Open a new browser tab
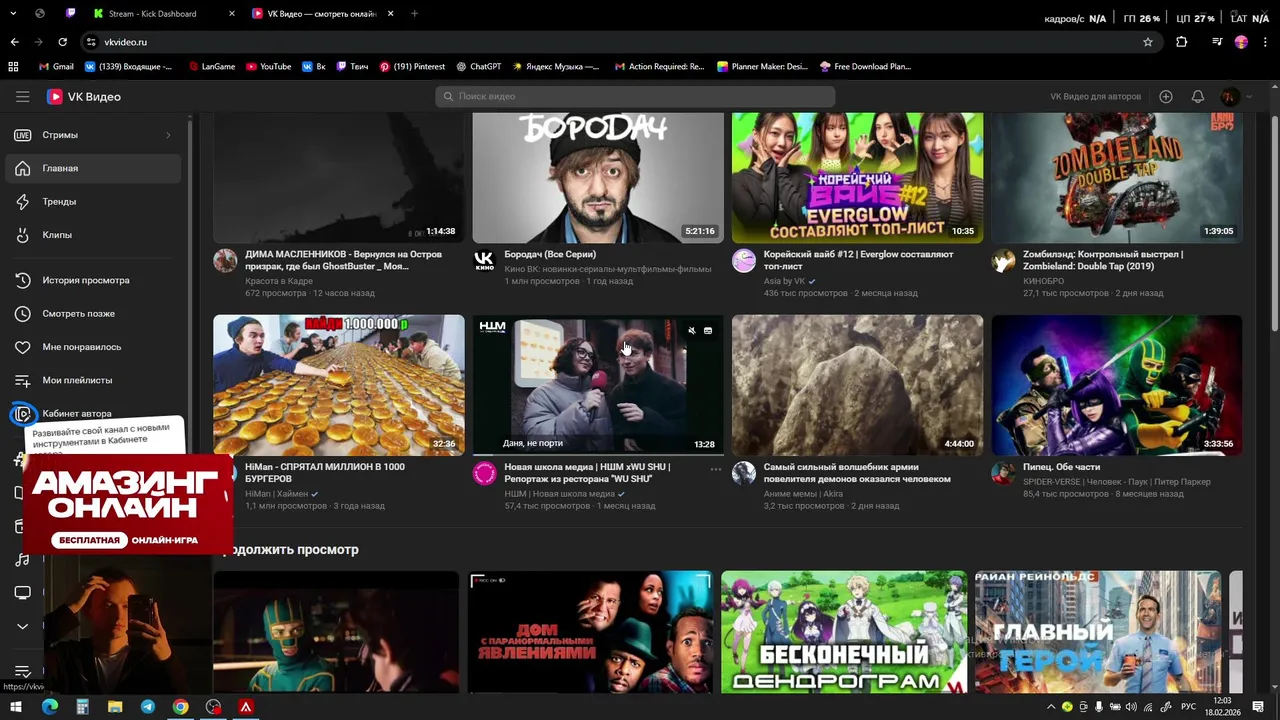The width and height of the screenshot is (1280, 720). point(414,14)
